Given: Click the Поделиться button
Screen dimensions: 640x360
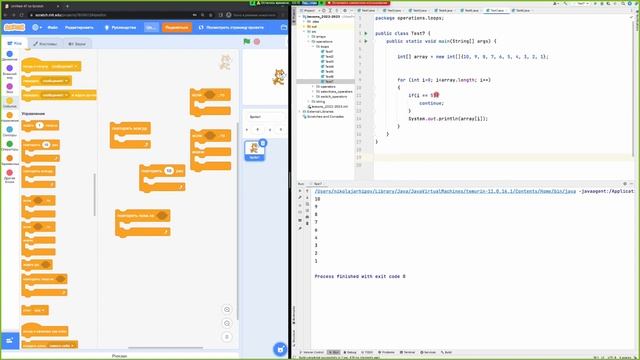Looking at the screenshot, I should 177,27.
